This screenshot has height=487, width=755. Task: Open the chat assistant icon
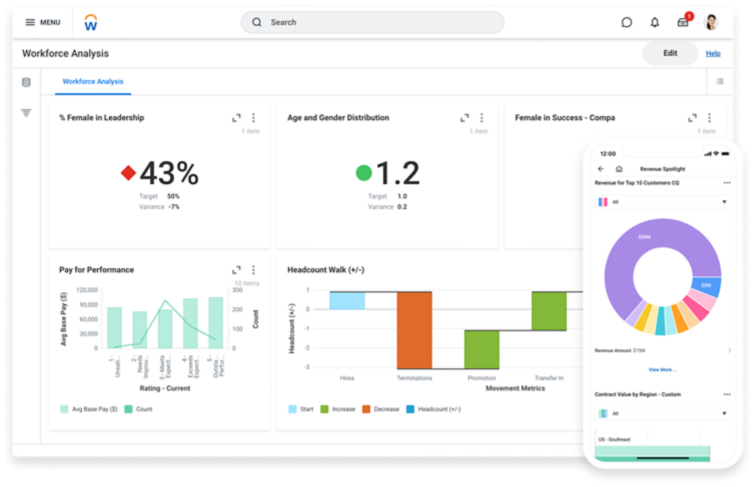626,22
